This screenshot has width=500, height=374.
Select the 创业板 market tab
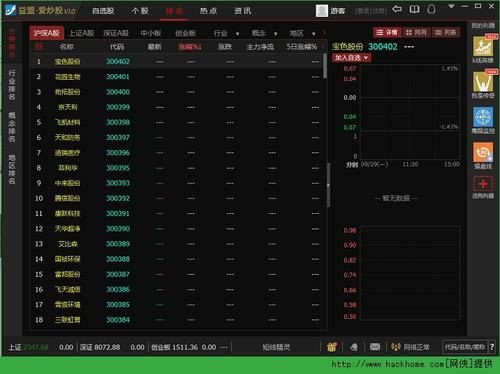coord(186,33)
